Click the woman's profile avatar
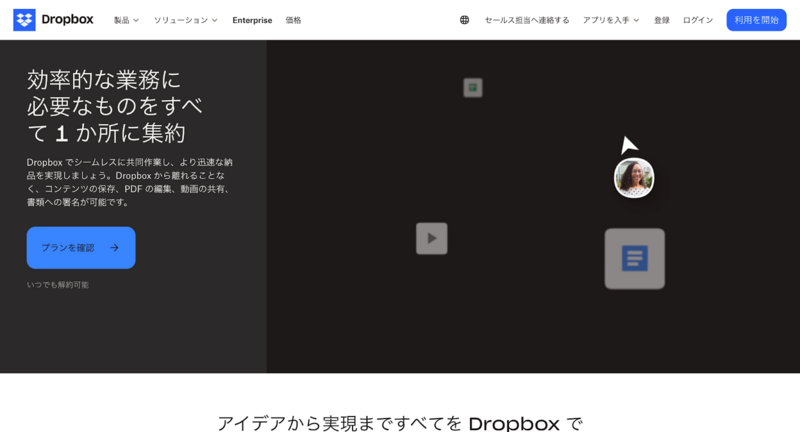The height and width of the screenshot is (432, 800). [x=634, y=178]
